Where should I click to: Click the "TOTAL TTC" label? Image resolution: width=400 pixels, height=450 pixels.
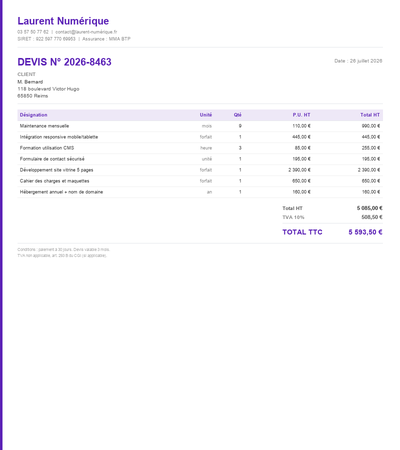(x=302, y=232)
